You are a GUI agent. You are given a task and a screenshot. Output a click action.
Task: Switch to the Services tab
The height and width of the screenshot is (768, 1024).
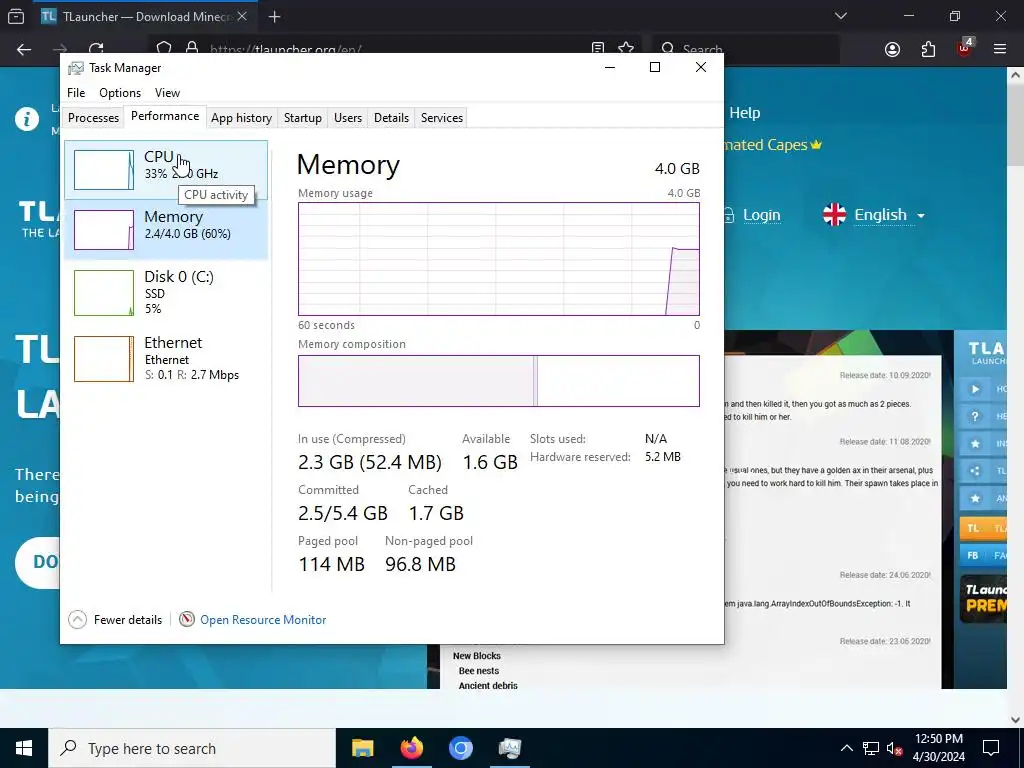441,118
